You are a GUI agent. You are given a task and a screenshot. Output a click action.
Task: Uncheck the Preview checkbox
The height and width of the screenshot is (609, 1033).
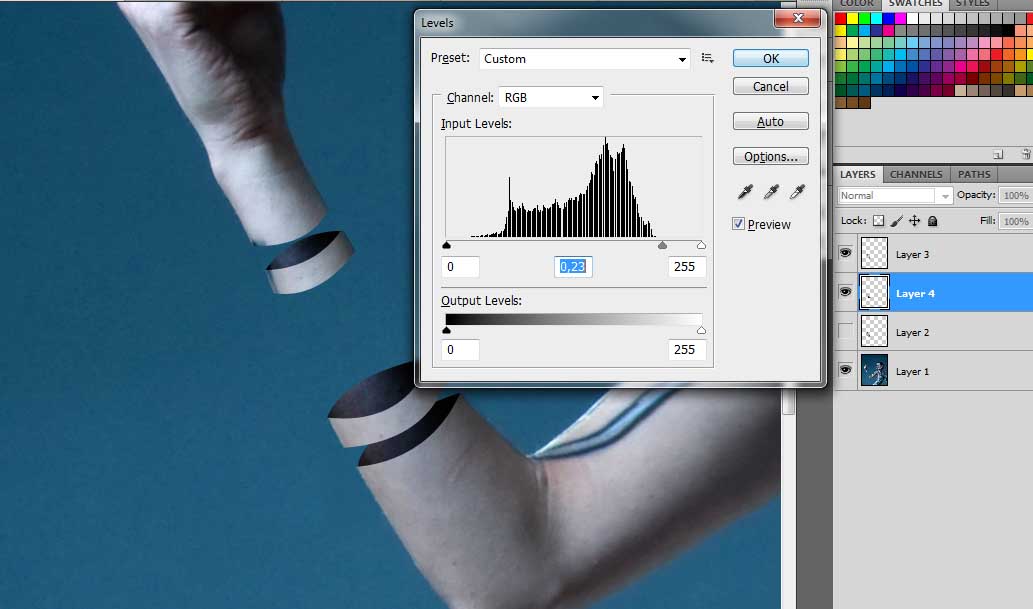pyautogui.click(x=739, y=224)
